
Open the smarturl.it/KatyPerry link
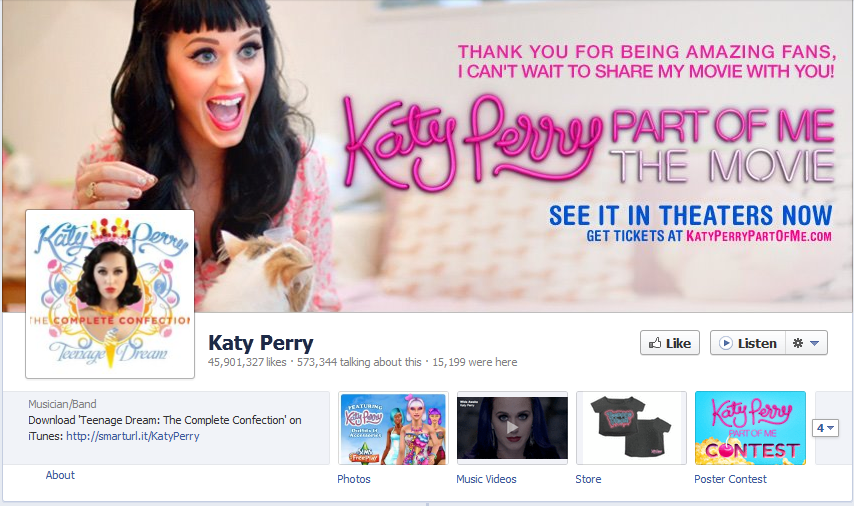click(x=133, y=436)
